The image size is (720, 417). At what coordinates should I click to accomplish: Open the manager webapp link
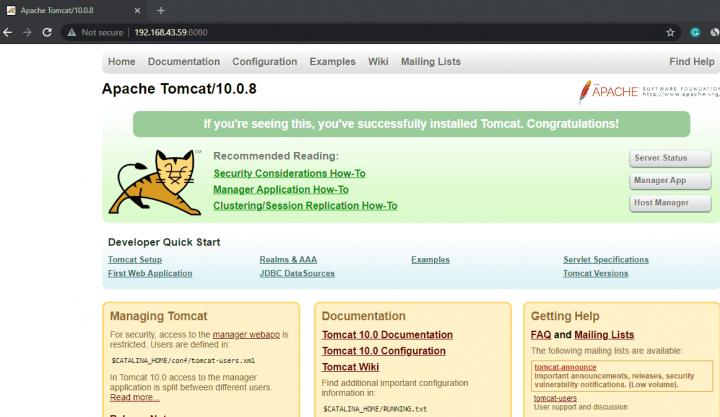[x=246, y=334]
